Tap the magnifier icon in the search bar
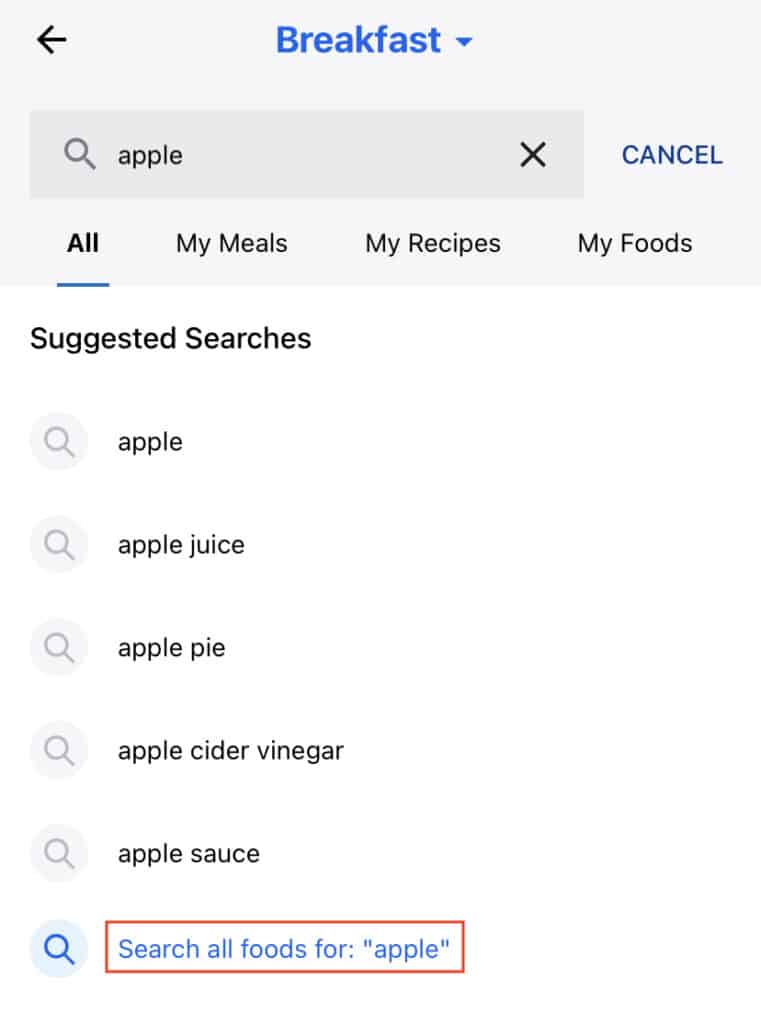 click(x=80, y=155)
